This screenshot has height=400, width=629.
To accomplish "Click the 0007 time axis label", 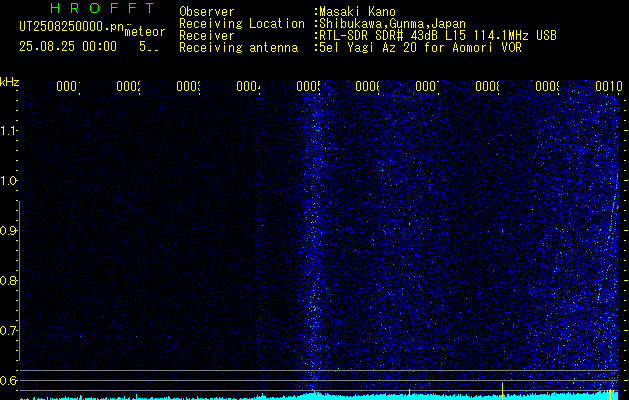I will pos(428,86).
